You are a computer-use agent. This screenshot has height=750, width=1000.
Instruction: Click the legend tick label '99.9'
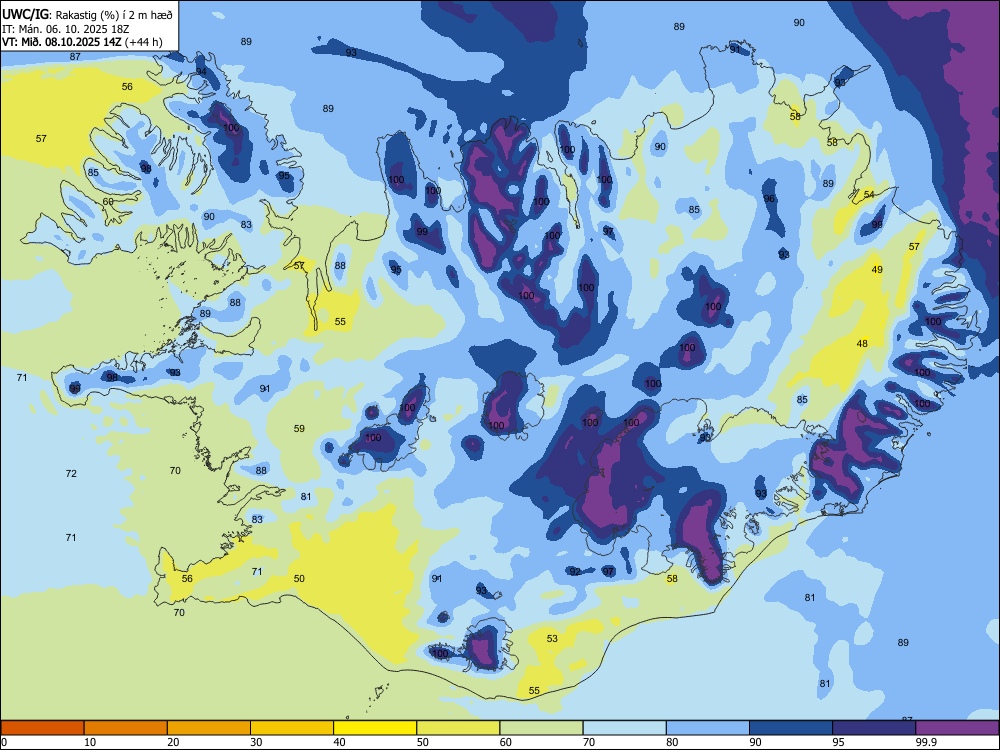click(x=926, y=742)
